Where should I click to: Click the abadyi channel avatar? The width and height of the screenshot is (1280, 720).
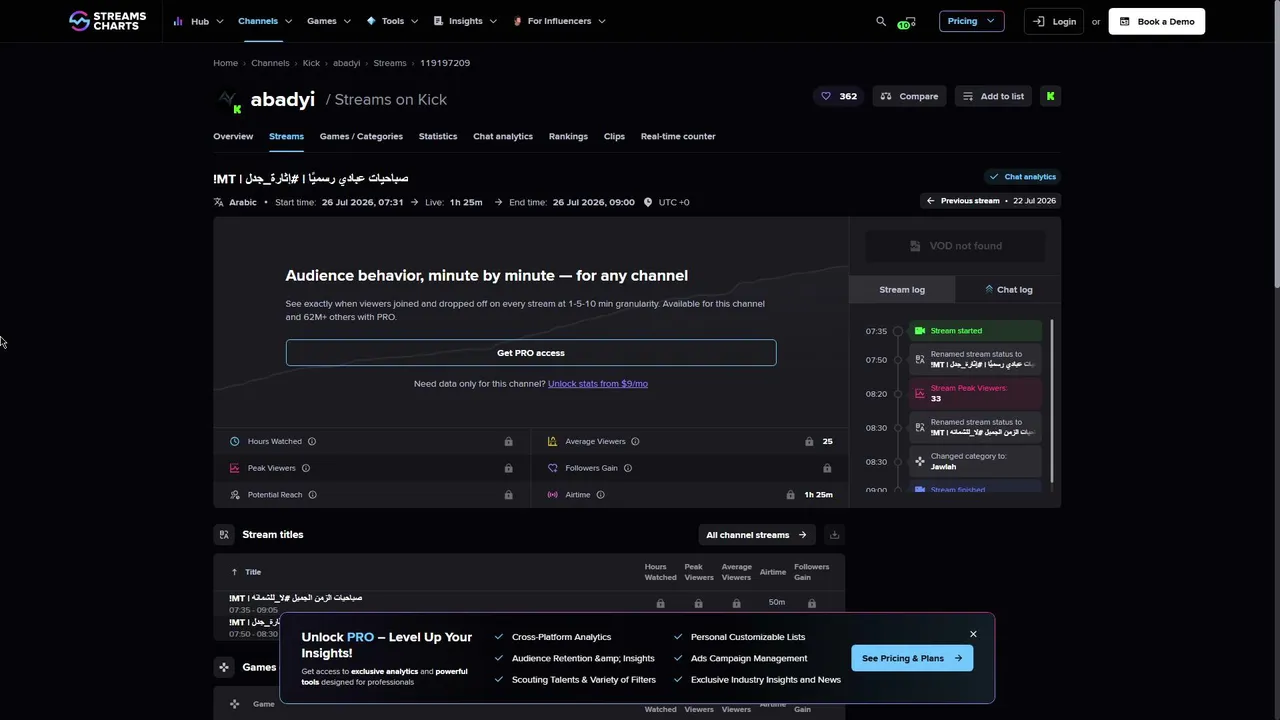229,99
